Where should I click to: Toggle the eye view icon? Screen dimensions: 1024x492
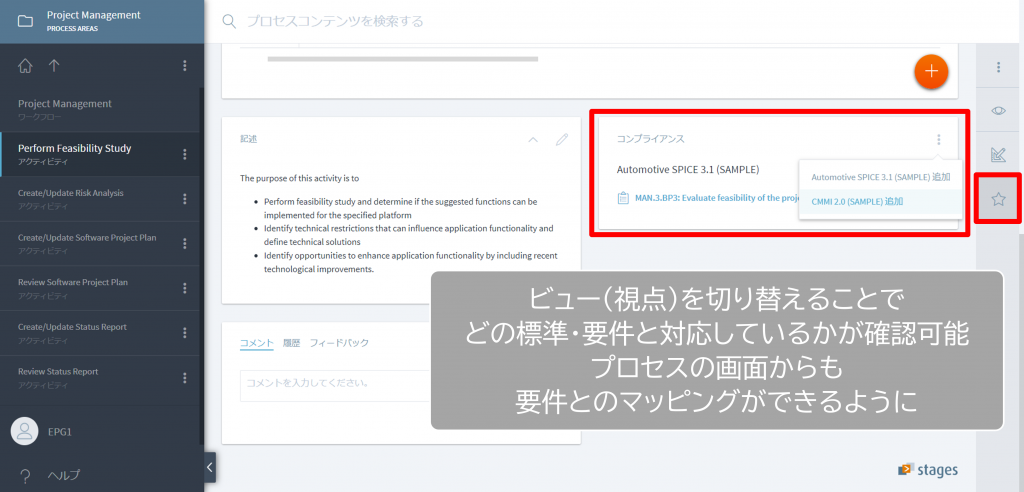[998, 110]
